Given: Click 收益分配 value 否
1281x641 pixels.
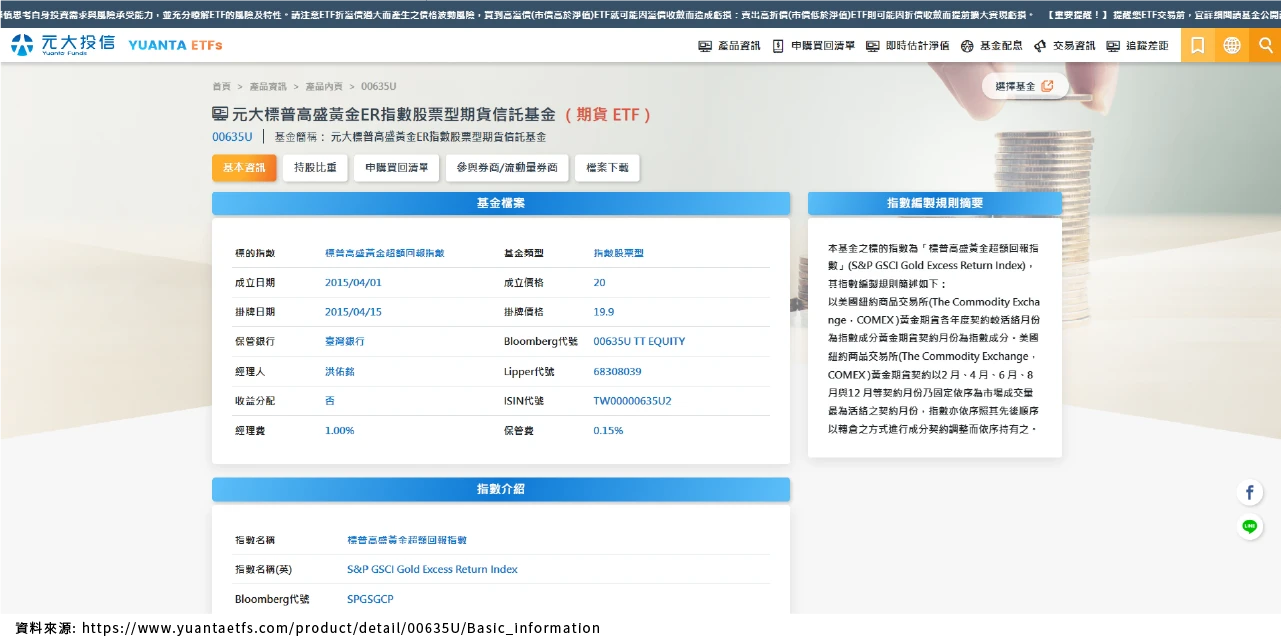Looking at the screenshot, I should [330, 401].
